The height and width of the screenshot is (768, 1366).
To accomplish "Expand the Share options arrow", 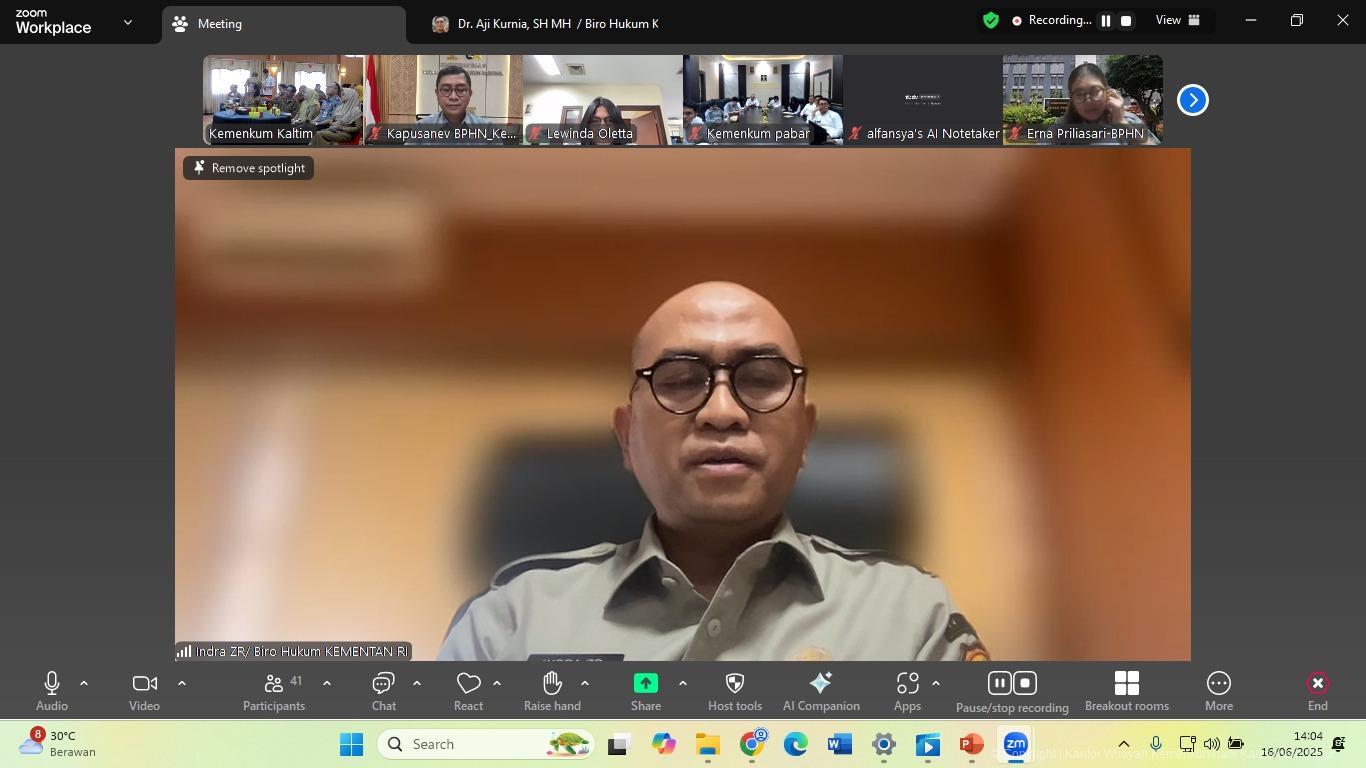I will 683,684.
